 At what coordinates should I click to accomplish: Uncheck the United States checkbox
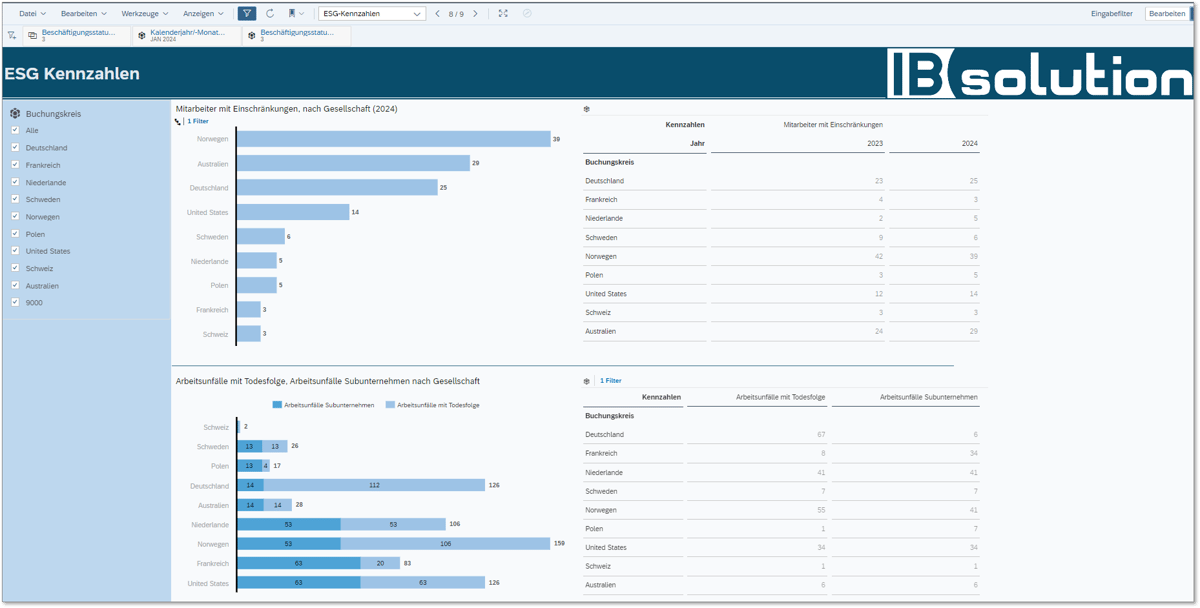click(x=15, y=251)
